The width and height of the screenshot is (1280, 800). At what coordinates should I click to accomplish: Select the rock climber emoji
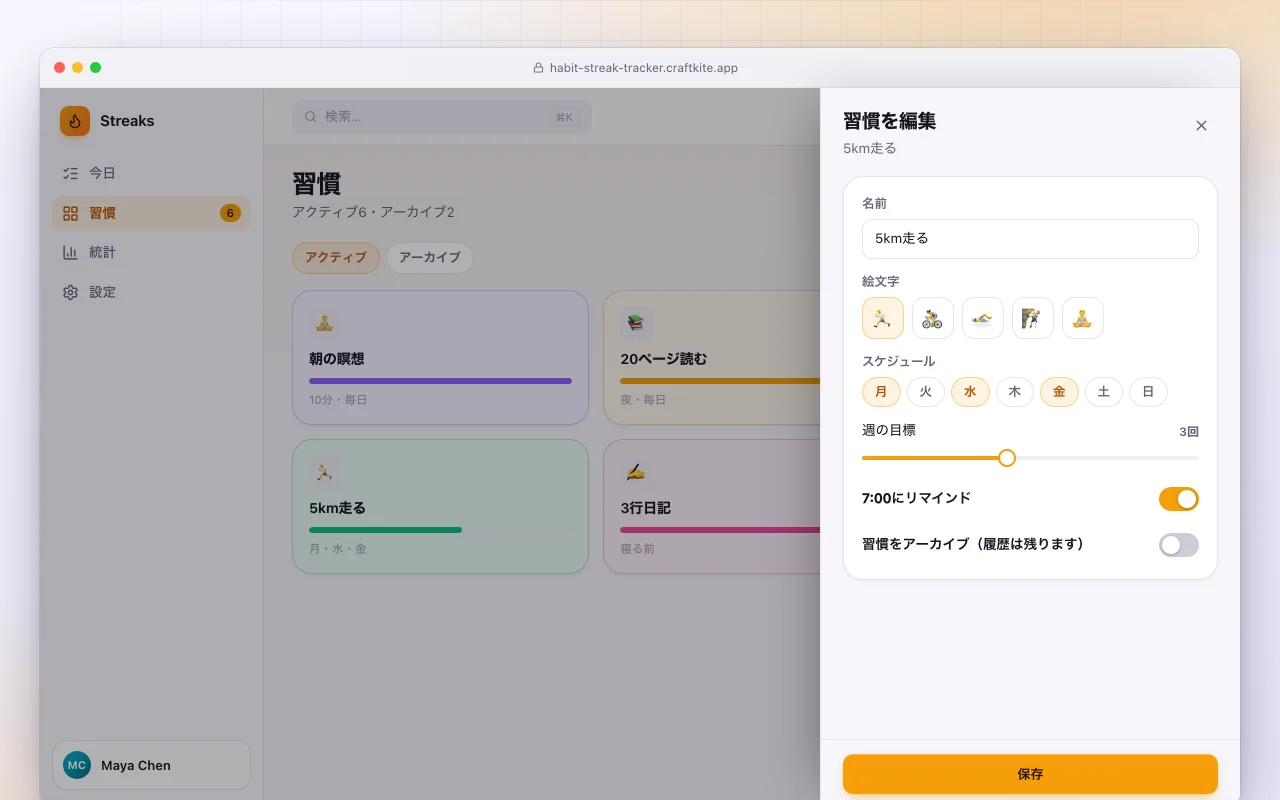[1033, 318]
